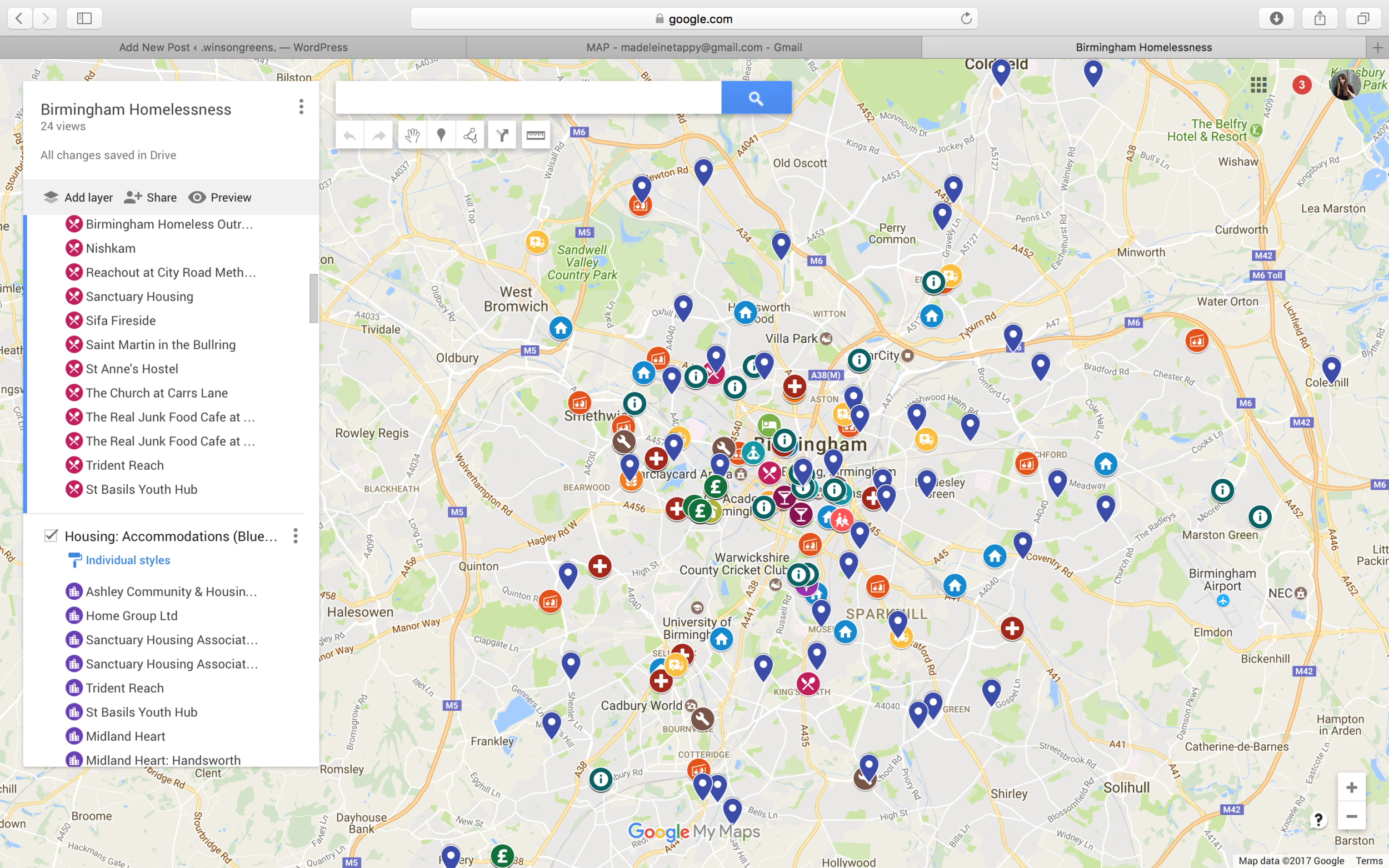The height and width of the screenshot is (868, 1389).
Task: Click the red cross marker near Quinton
Action: click(x=599, y=566)
